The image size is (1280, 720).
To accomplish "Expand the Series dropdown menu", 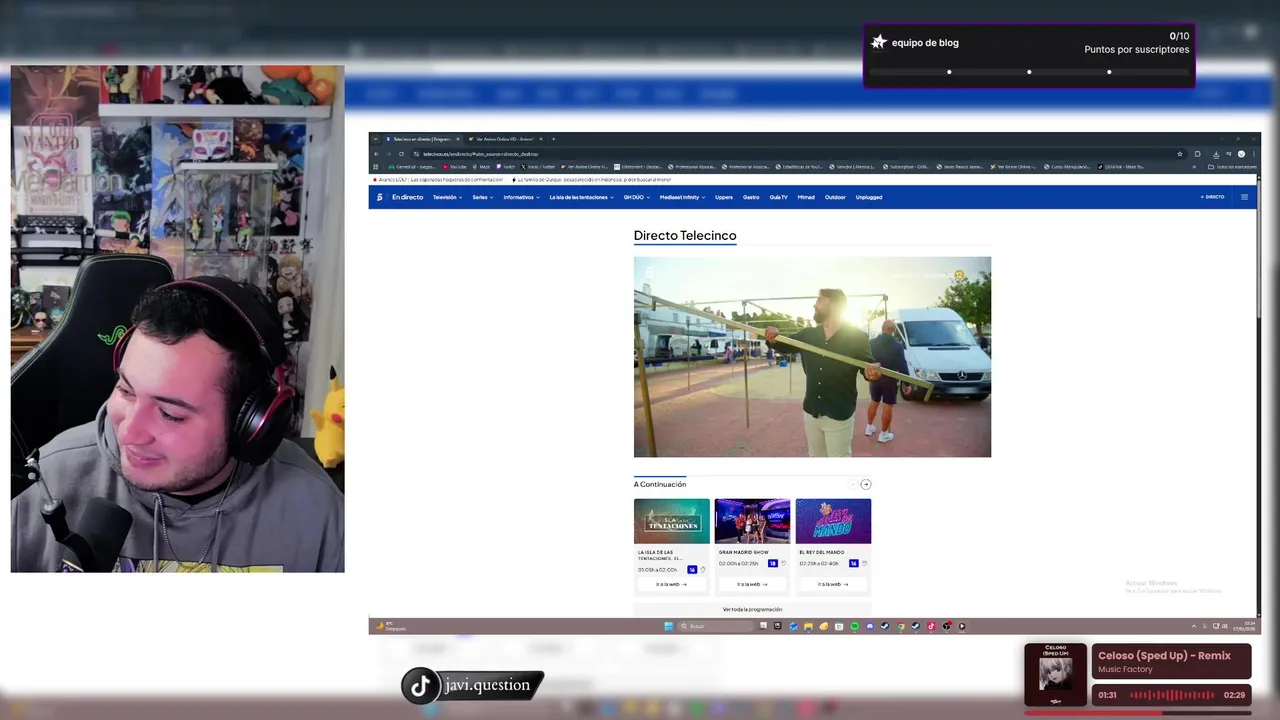I will pos(483,197).
